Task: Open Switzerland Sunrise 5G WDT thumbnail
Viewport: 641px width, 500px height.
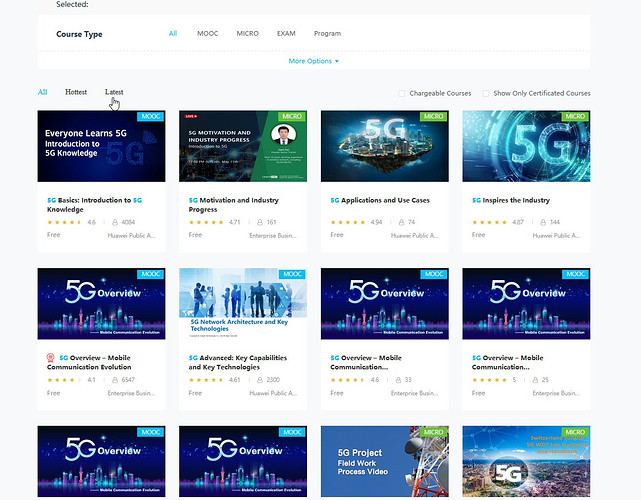Action: (x=526, y=462)
